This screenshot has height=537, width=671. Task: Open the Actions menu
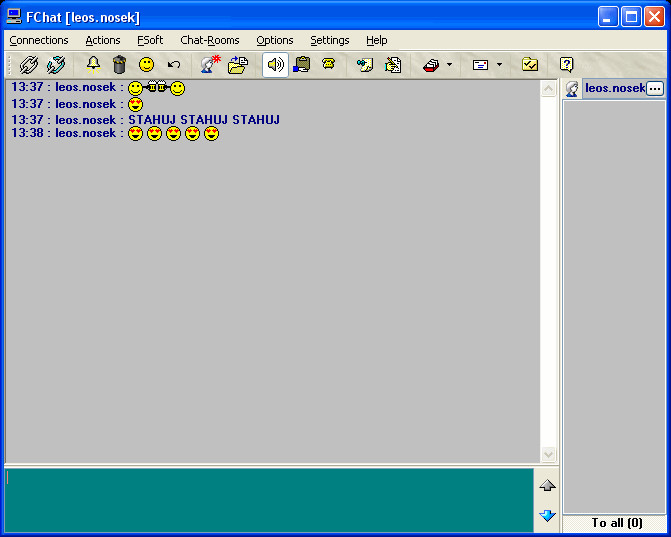pyautogui.click(x=103, y=40)
